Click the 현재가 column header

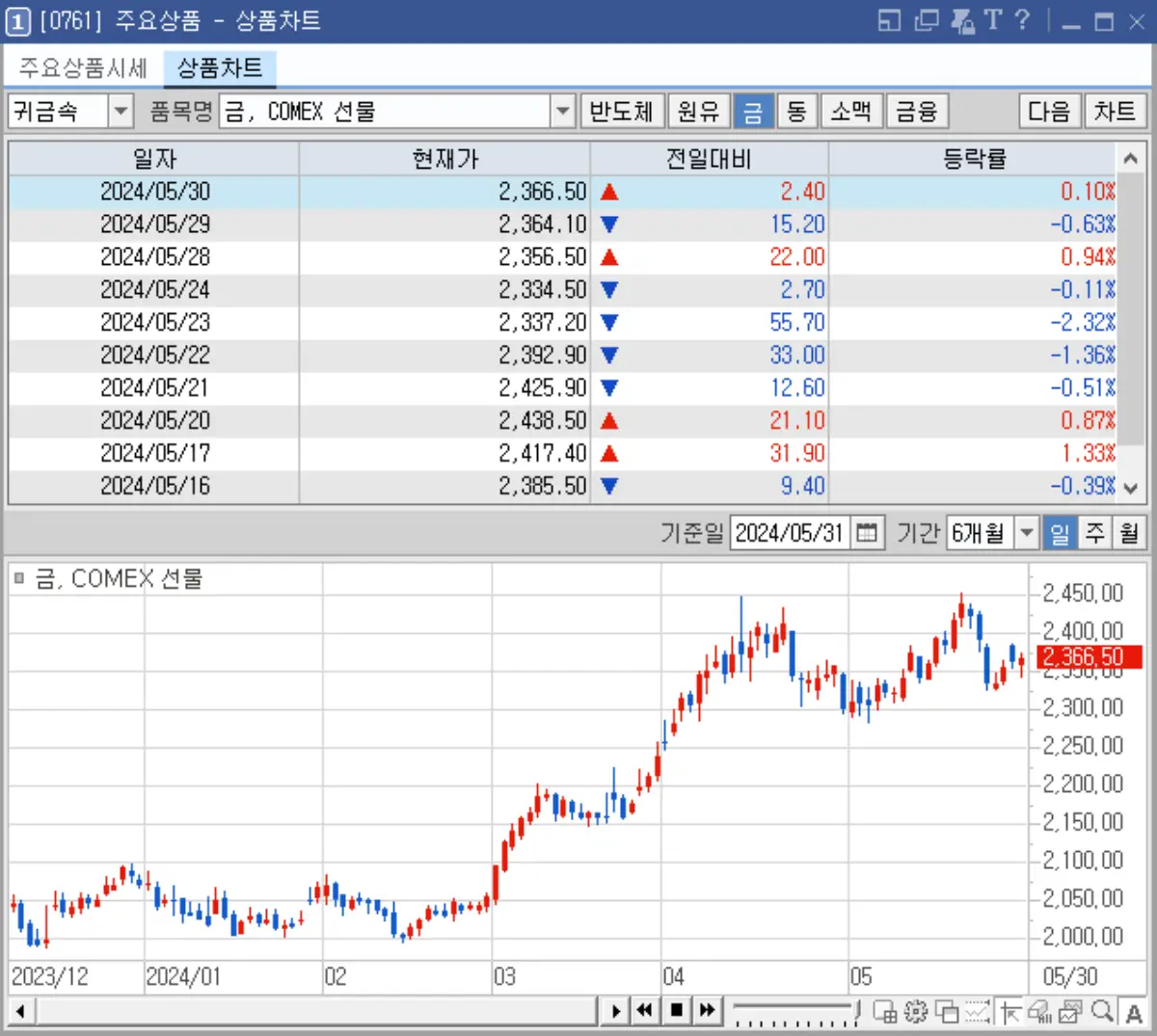click(x=444, y=158)
